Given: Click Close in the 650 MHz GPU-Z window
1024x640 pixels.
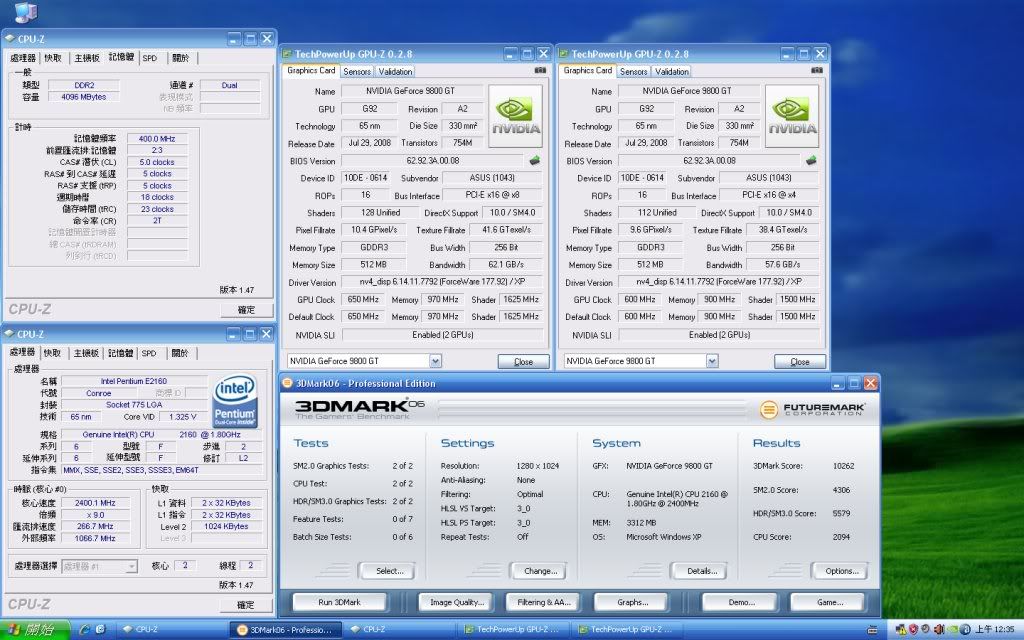Looking at the screenshot, I should click(523, 361).
